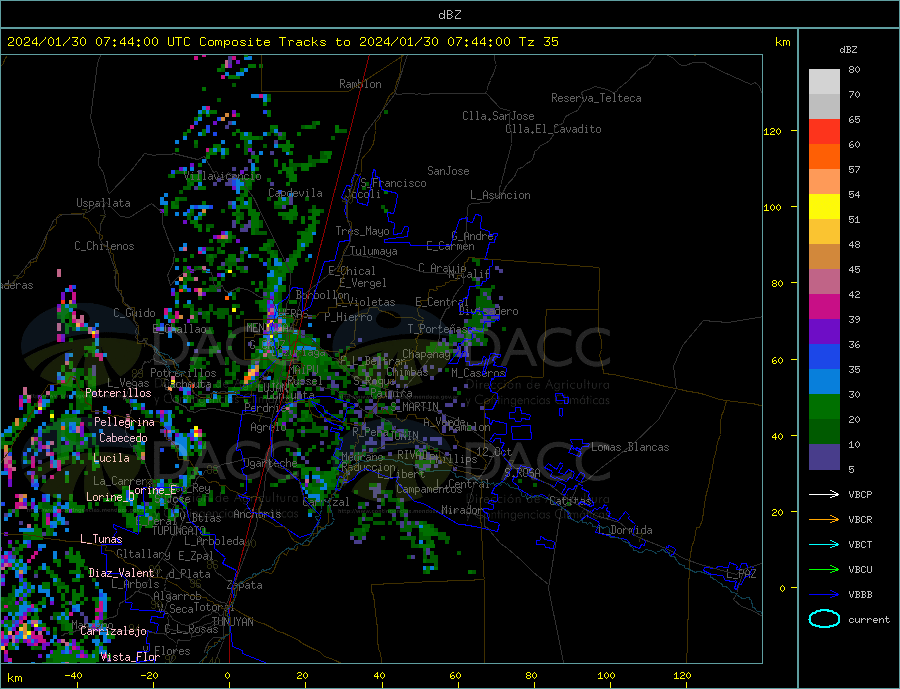This screenshot has width=900, height=689.
Task: Click the TUNUYAN map label
Action: [x=232, y=622]
